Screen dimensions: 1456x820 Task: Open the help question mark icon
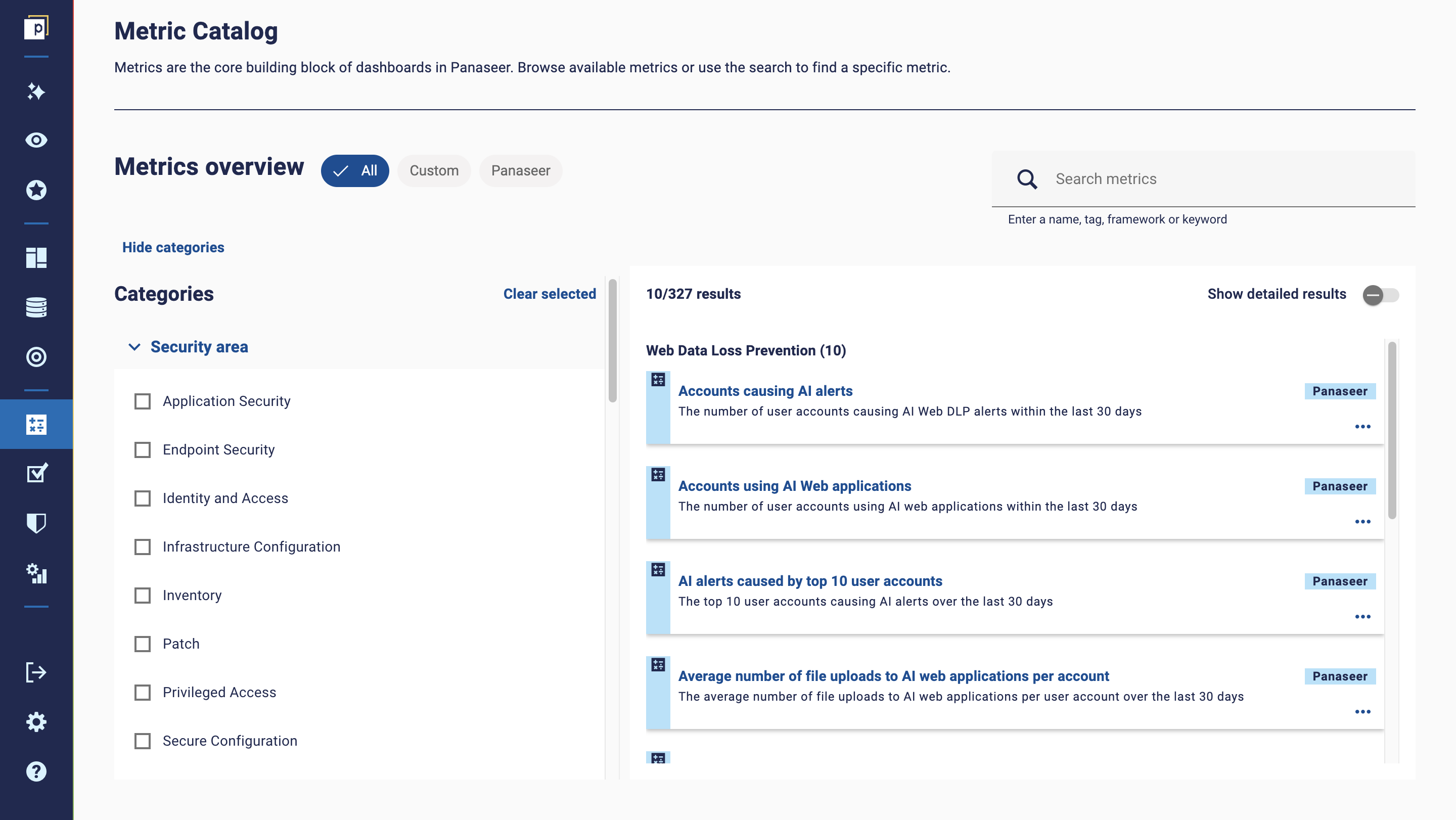36,772
